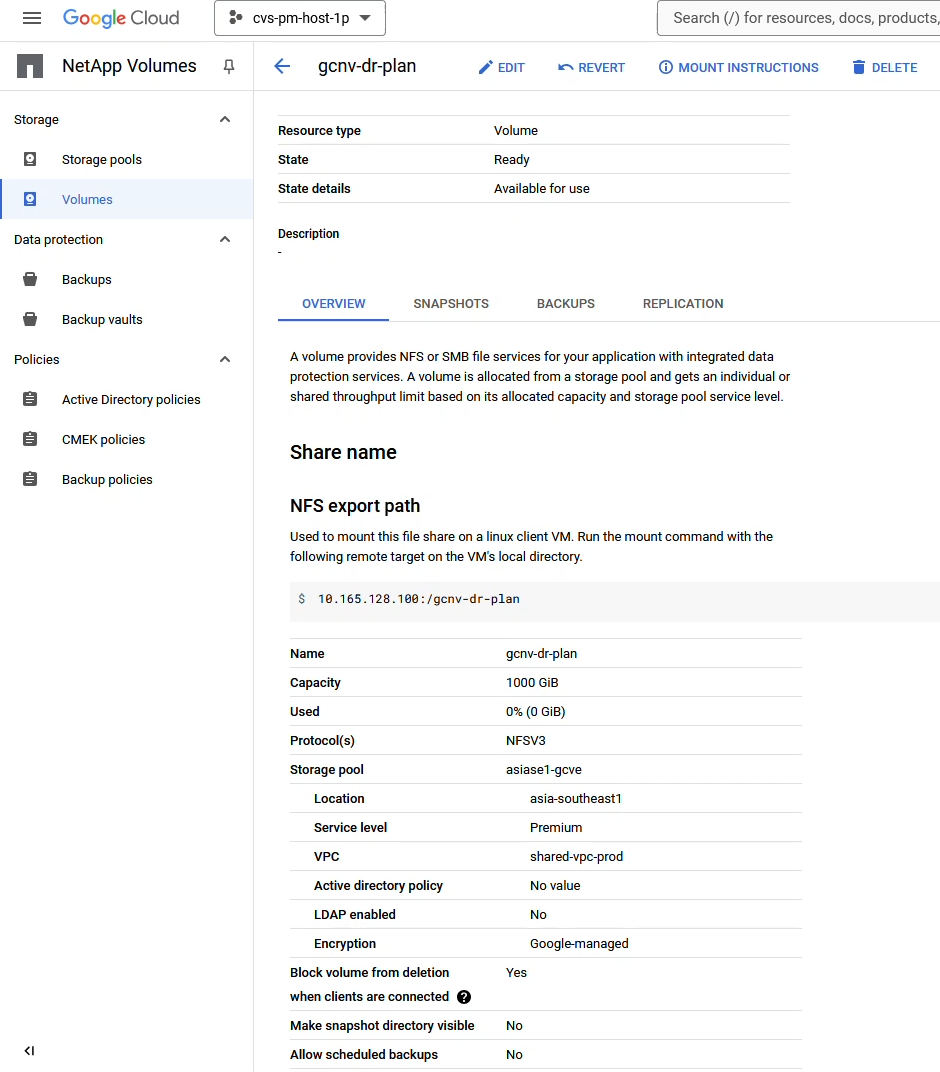The image size is (940, 1072).
Task: Click the State details Available for use
Action: [542, 189]
